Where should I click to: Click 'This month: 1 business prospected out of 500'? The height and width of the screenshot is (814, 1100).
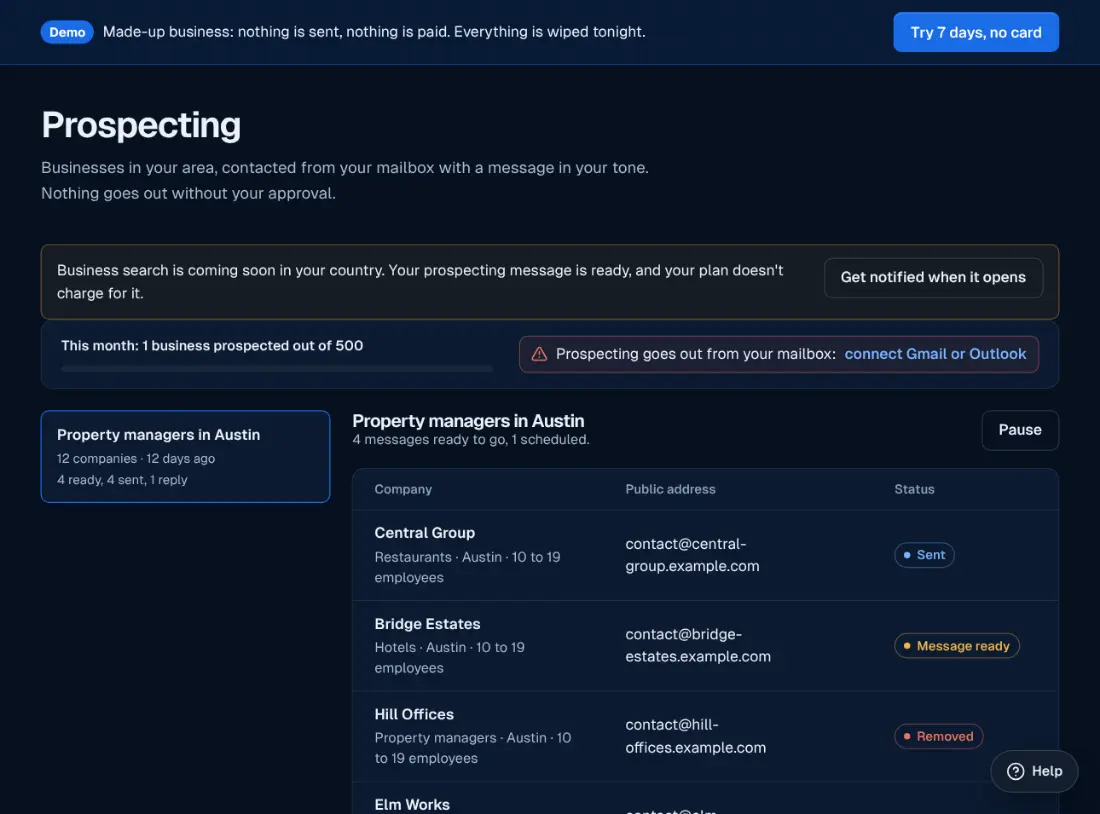tap(212, 345)
